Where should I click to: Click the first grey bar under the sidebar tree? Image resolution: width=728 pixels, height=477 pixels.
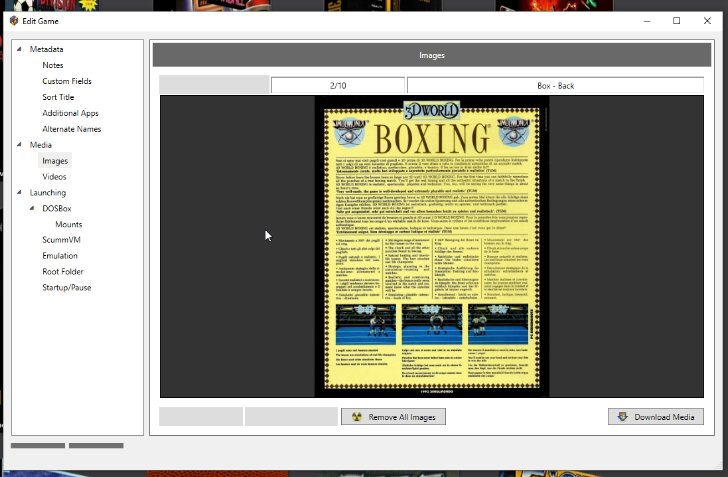38,445
